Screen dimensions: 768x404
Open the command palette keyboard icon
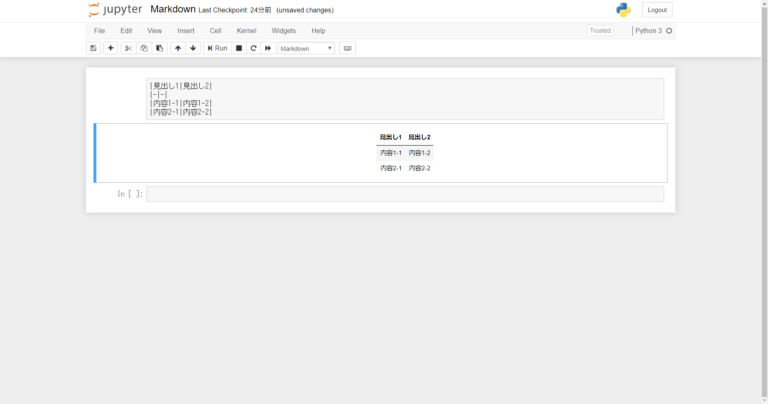pyautogui.click(x=347, y=48)
